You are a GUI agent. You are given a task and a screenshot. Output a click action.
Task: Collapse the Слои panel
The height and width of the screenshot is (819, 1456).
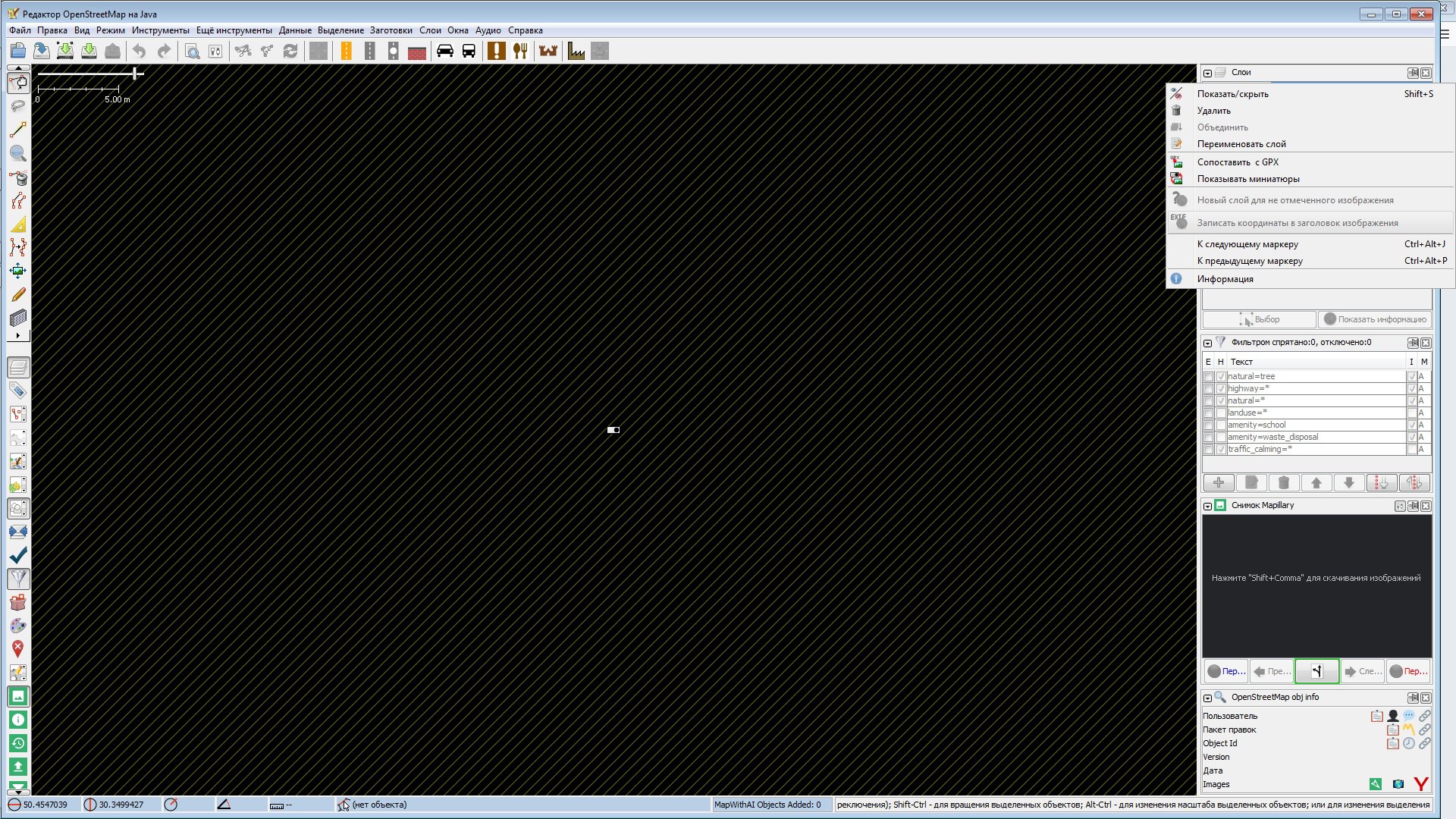coord(1207,74)
